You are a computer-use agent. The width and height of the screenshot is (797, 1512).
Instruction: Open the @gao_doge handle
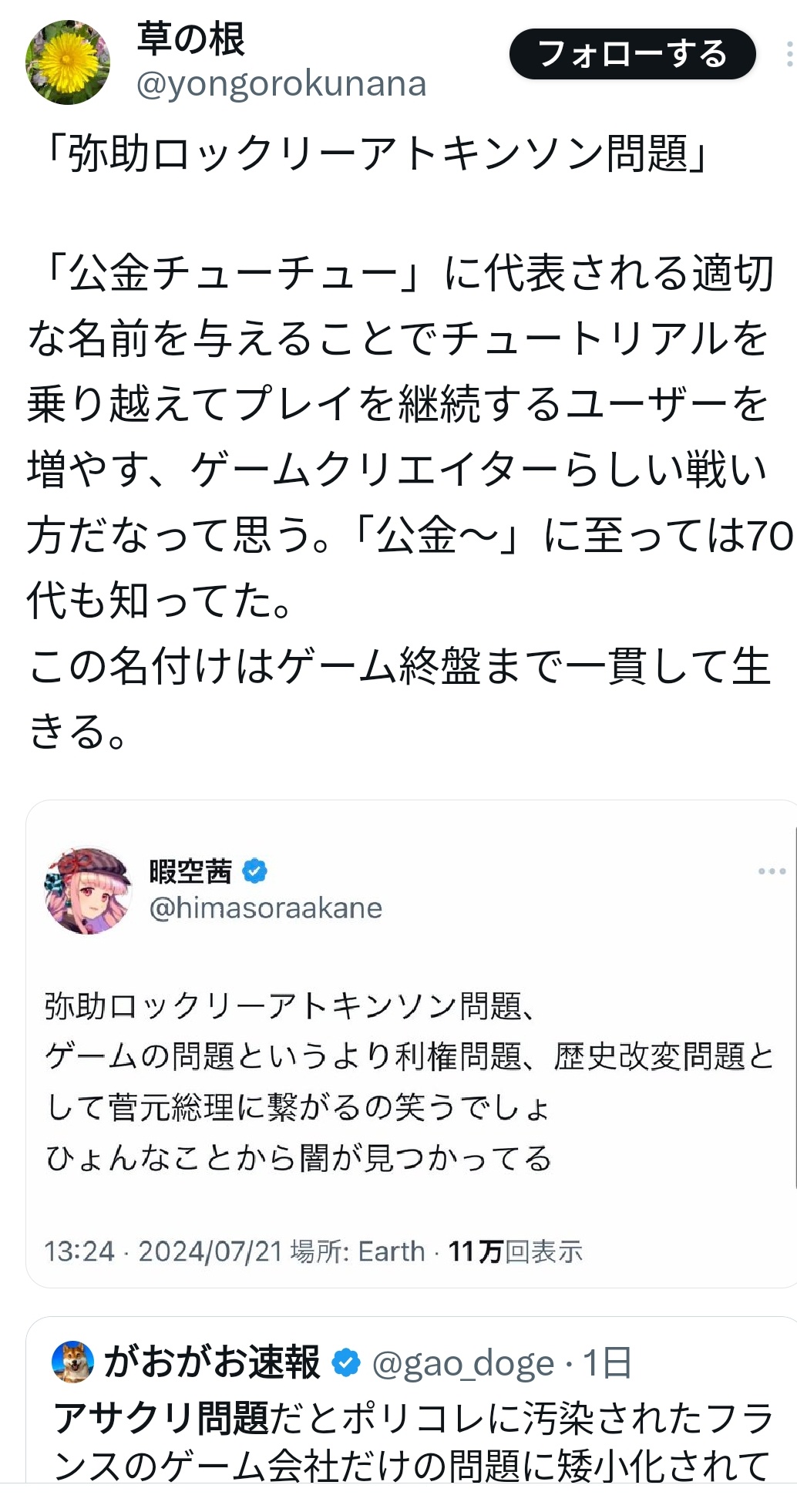click(462, 1364)
